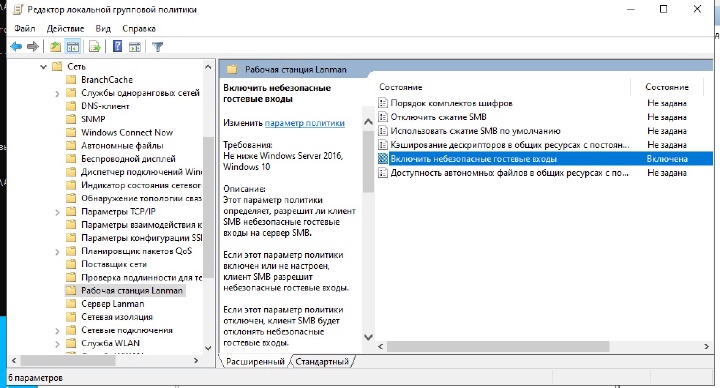Image resolution: width=720 pixels, height=388 pixels.
Task: Click the Forward arrow toolbar icon
Action: [33, 46]
